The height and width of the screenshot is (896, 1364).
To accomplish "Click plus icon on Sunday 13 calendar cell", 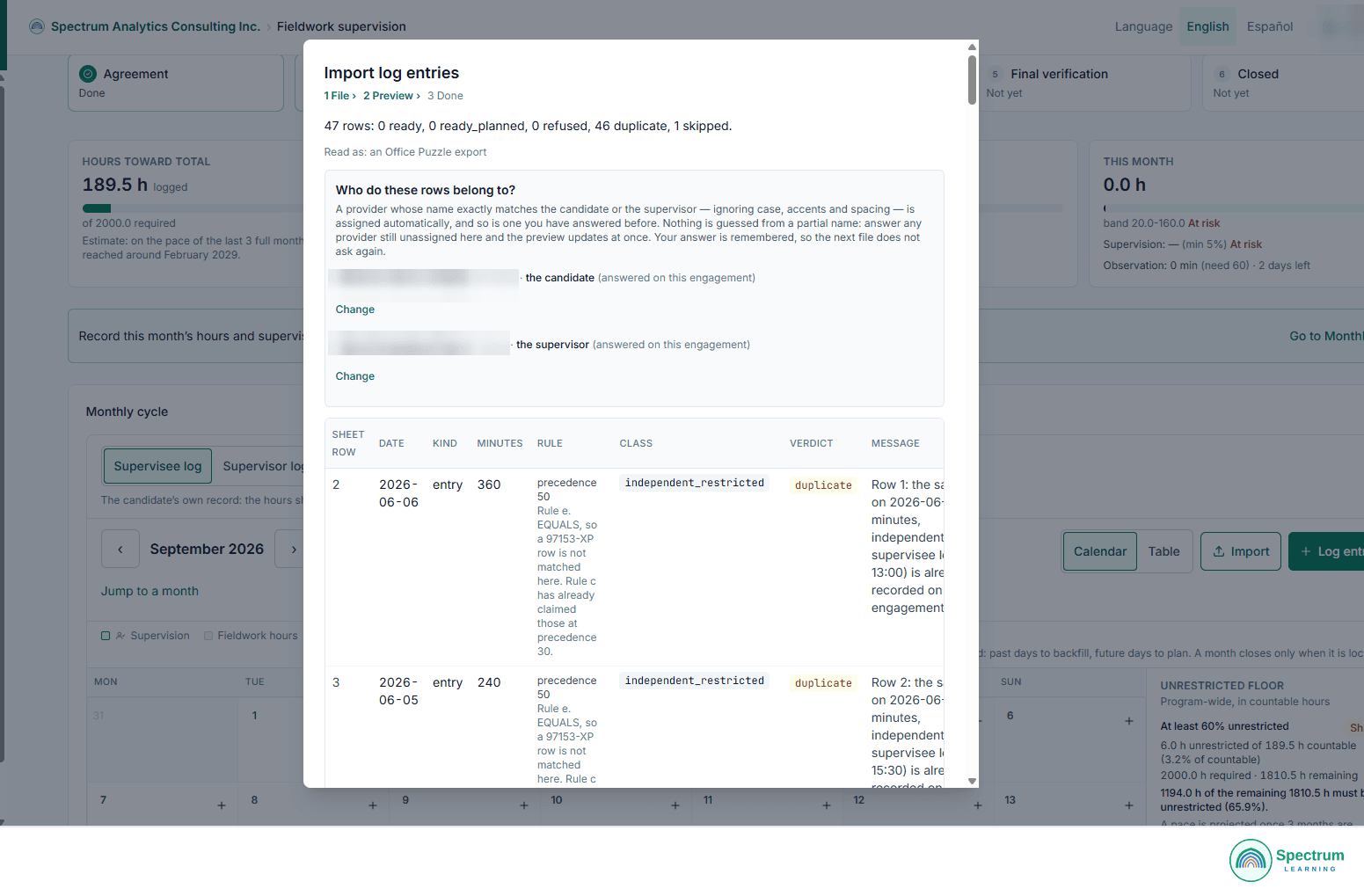I will point(1129,805).
